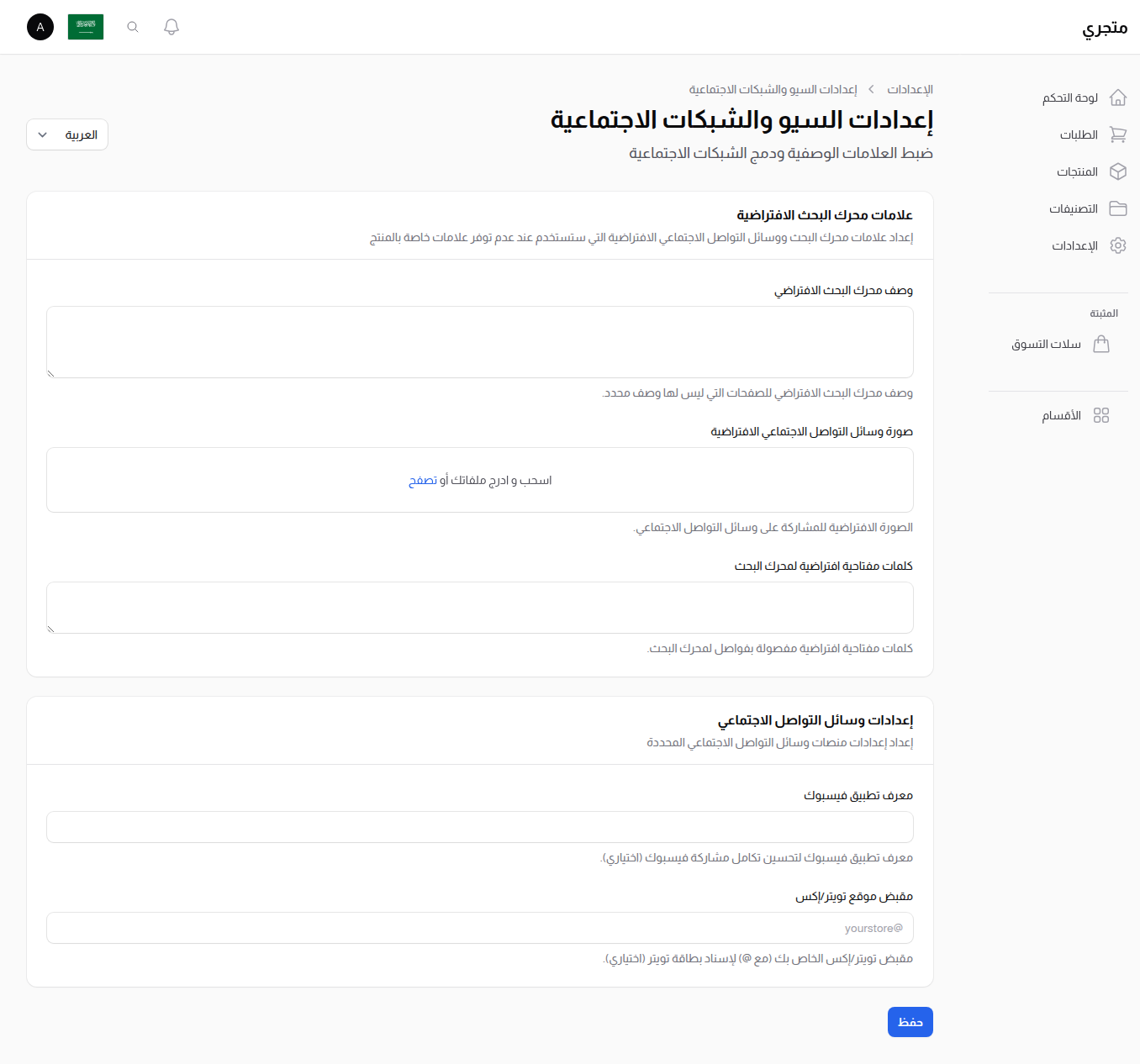Click the Saudi flag store icon
Screen dimensions: 1140x1064
[85, 26]
